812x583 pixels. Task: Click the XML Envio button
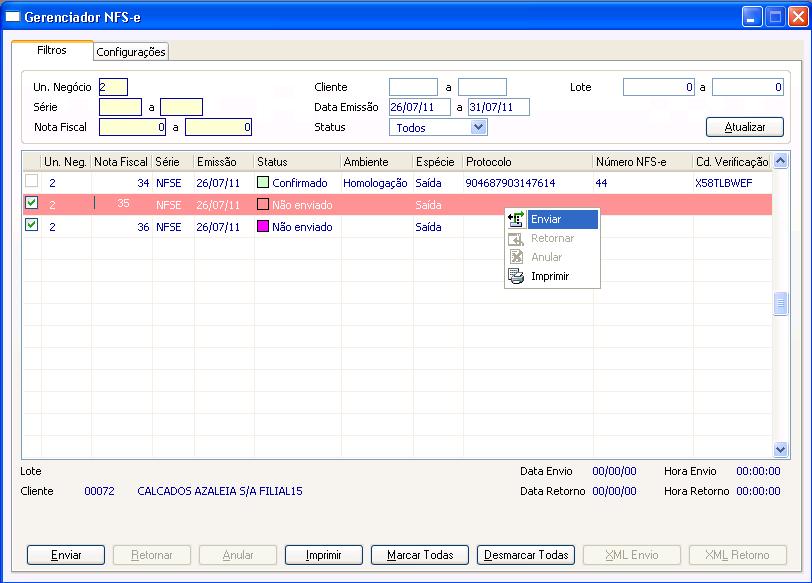pos(632,555)
